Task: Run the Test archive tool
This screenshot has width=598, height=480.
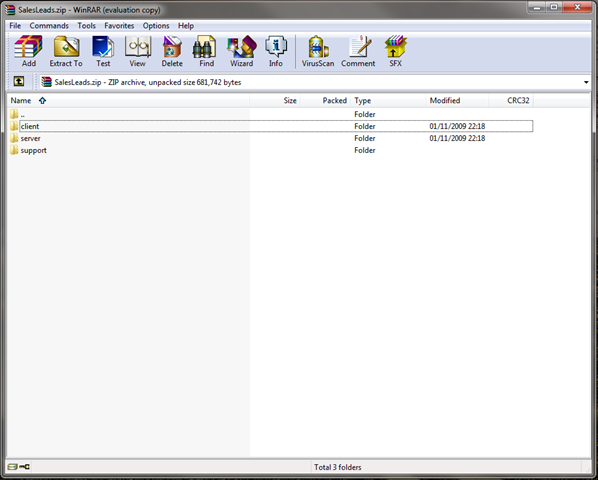Action: [x=103, y=51]
